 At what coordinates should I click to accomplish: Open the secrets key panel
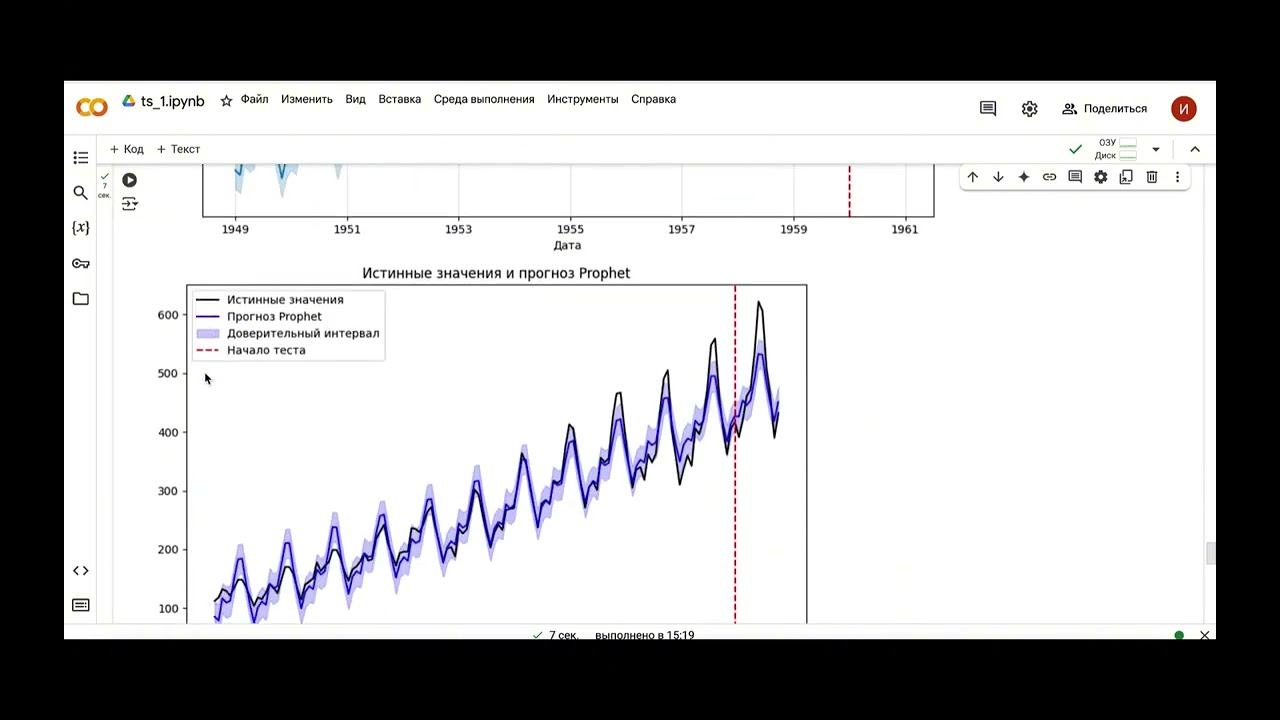click(81, 264)
